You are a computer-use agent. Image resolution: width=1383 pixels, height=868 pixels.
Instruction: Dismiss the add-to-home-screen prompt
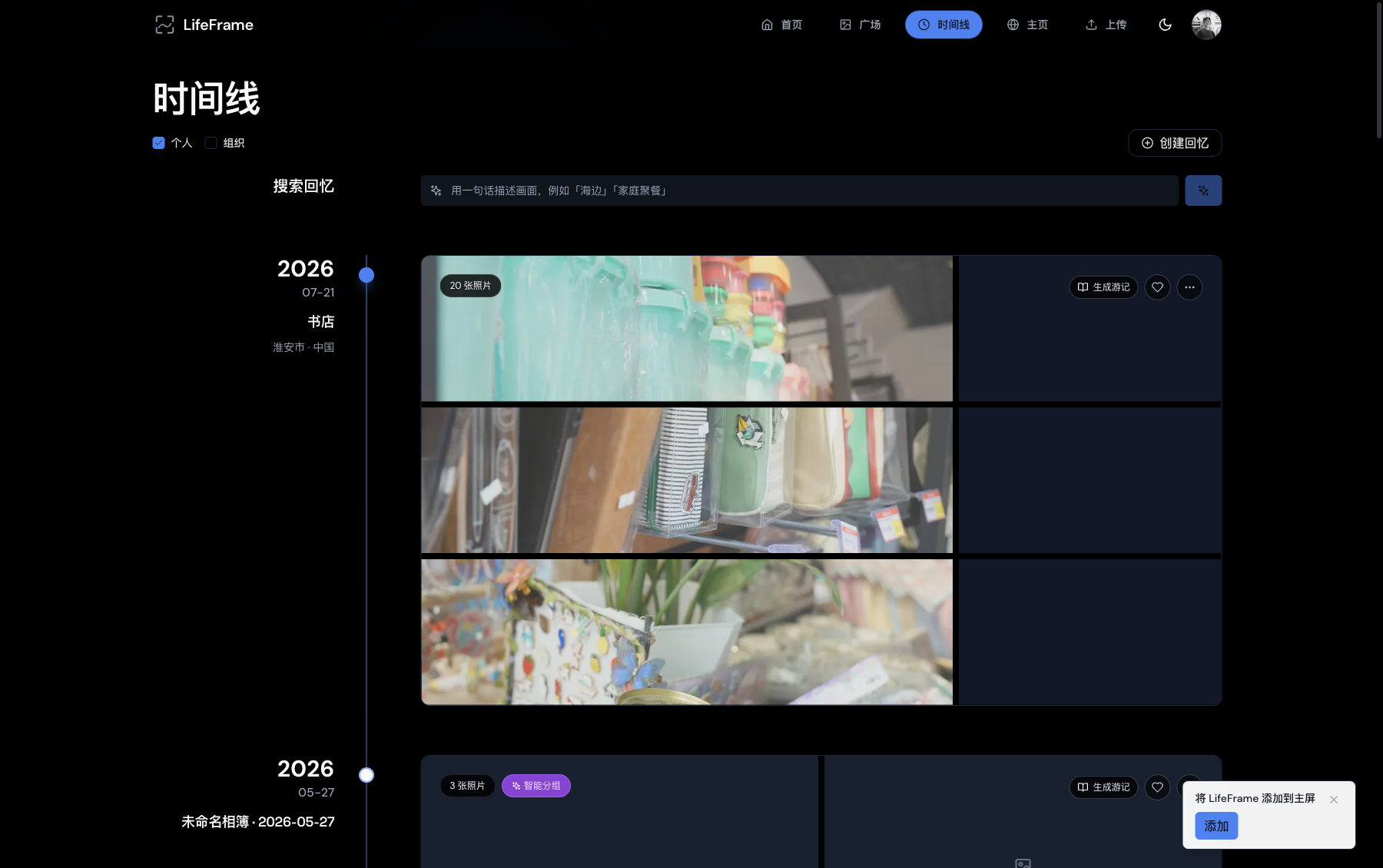[x=1334, y=800]
